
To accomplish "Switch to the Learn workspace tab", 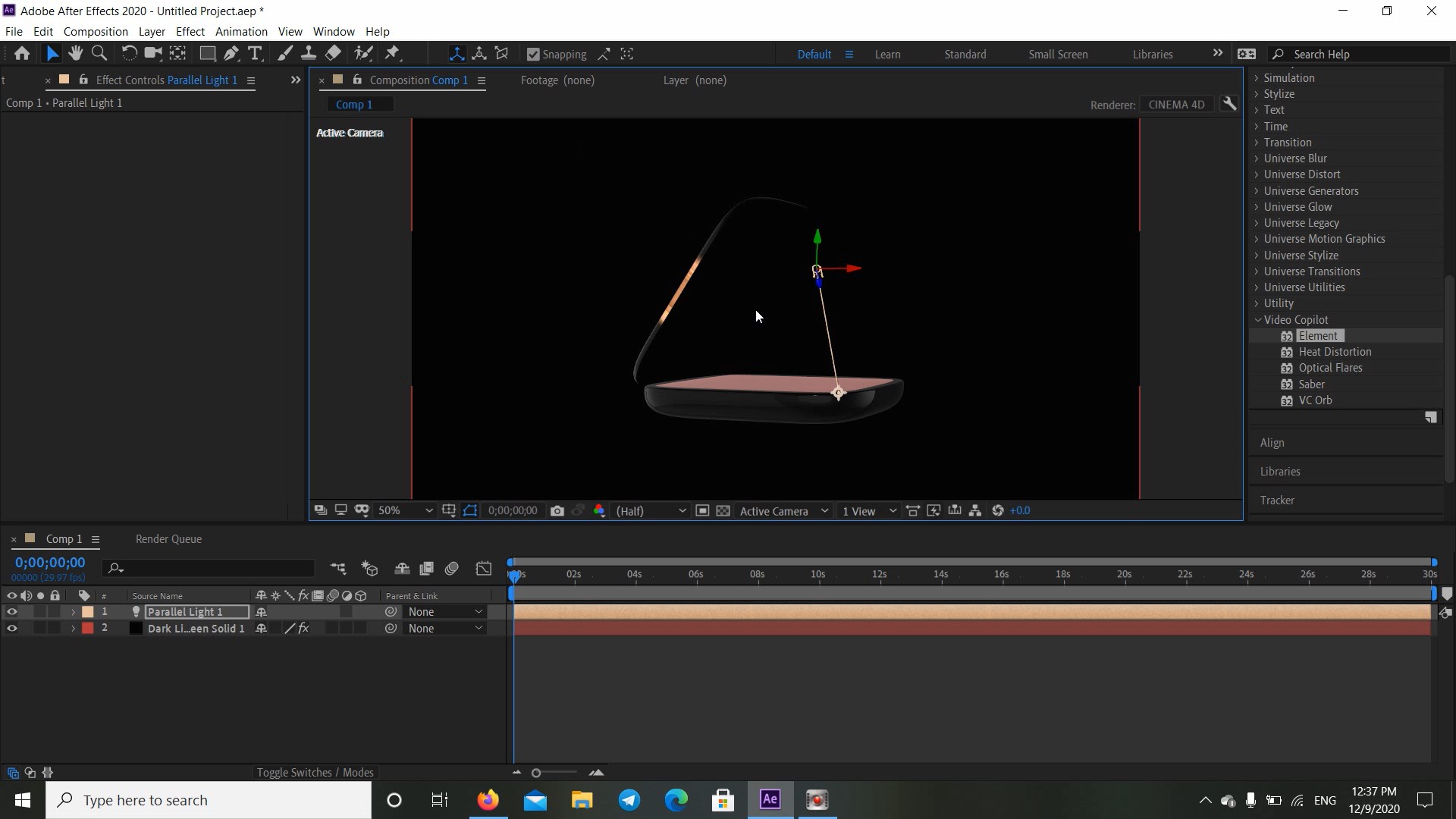I will pyautogui.click(x=887, y=54).
